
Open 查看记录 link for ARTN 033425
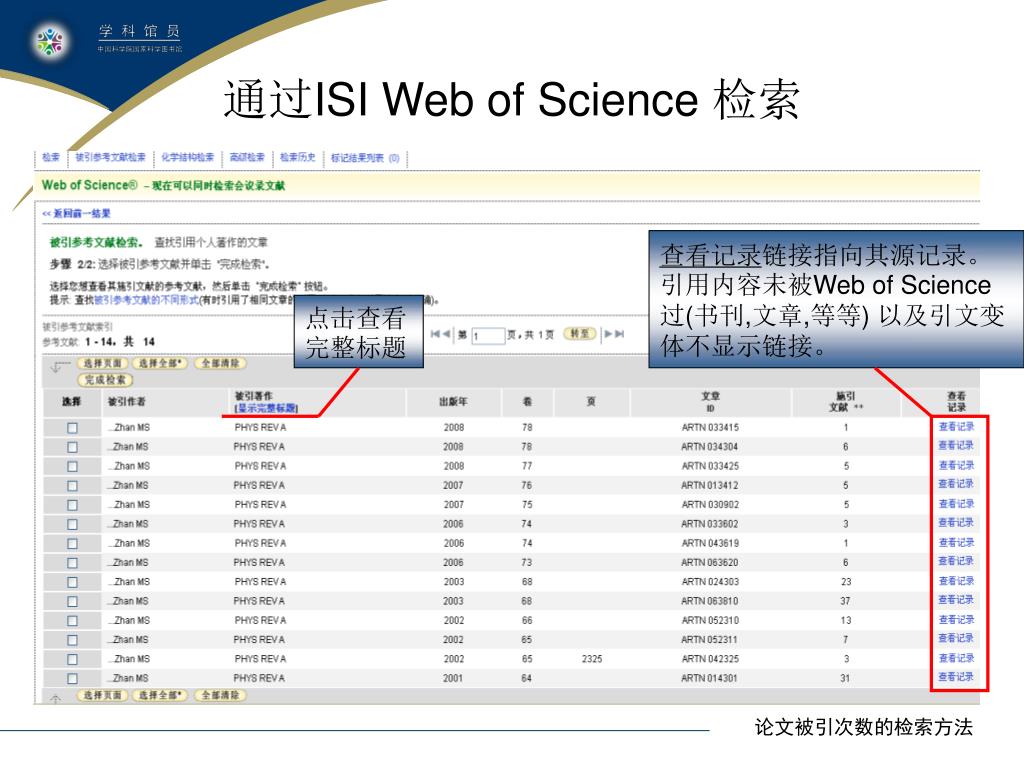click(956, 465)
